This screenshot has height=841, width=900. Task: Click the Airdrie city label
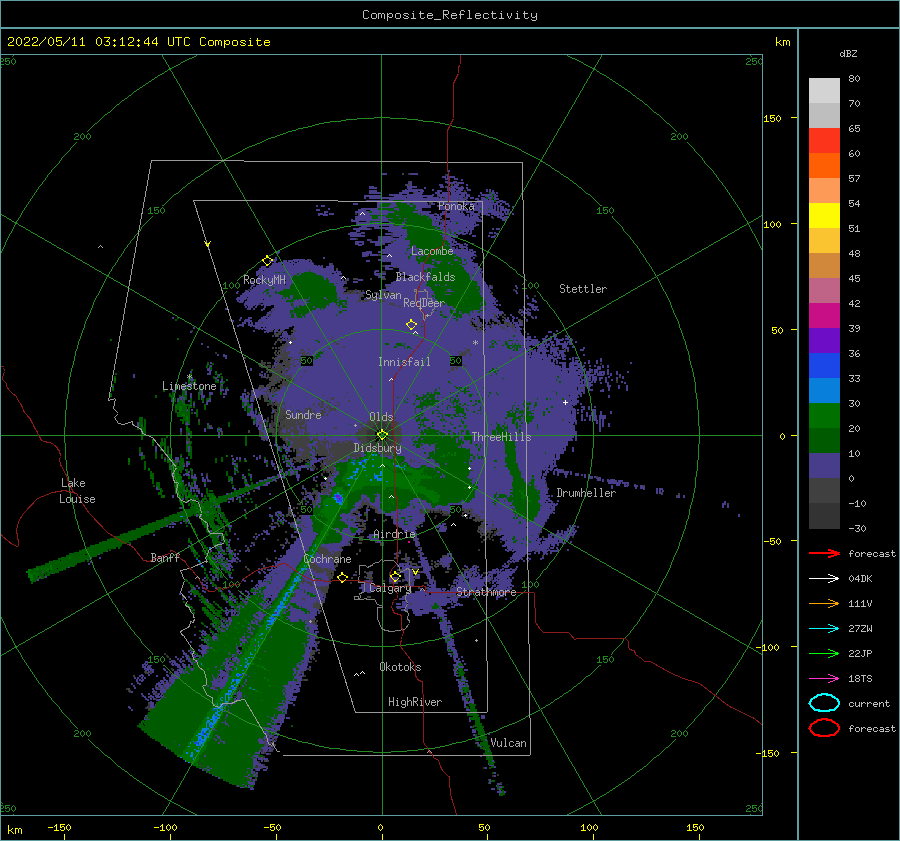pyautogui.click(x=394, y=534)
